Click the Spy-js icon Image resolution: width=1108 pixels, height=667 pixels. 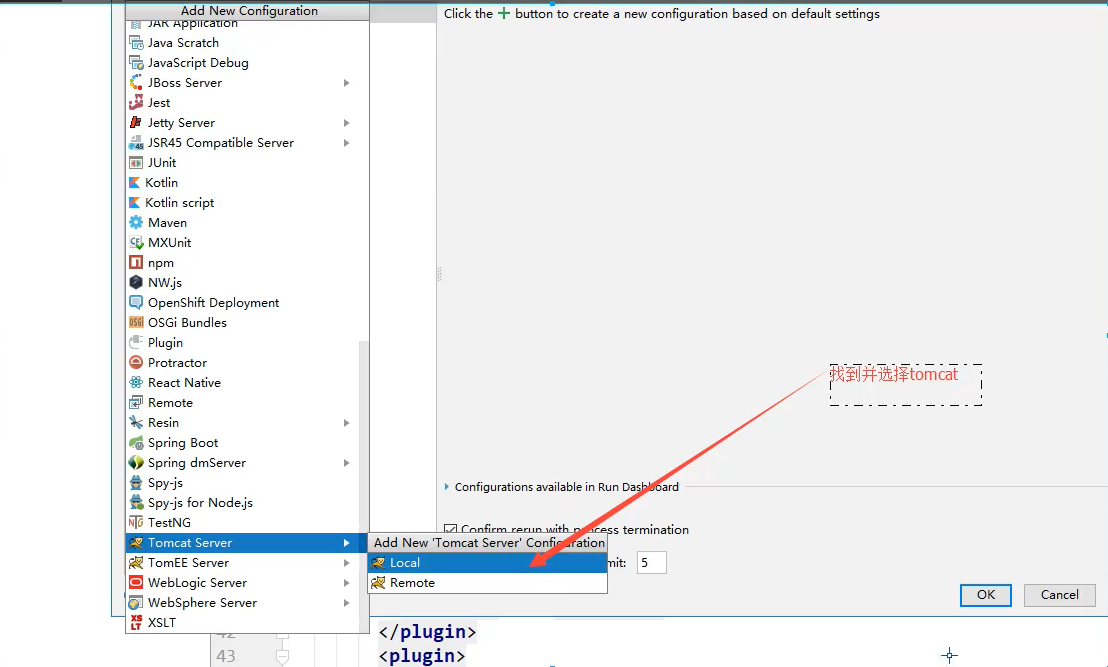tap(136, 483)
